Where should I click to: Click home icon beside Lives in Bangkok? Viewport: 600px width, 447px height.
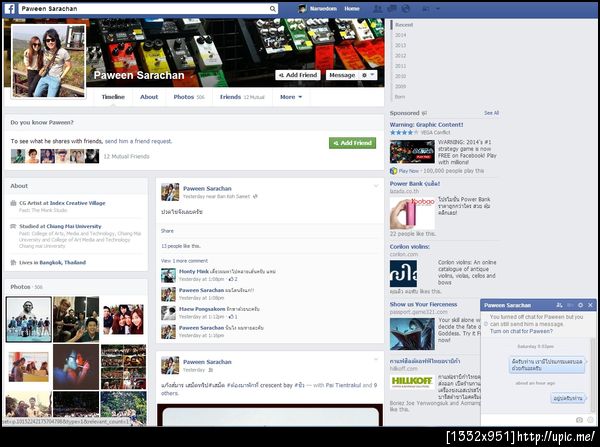[13, 263]
